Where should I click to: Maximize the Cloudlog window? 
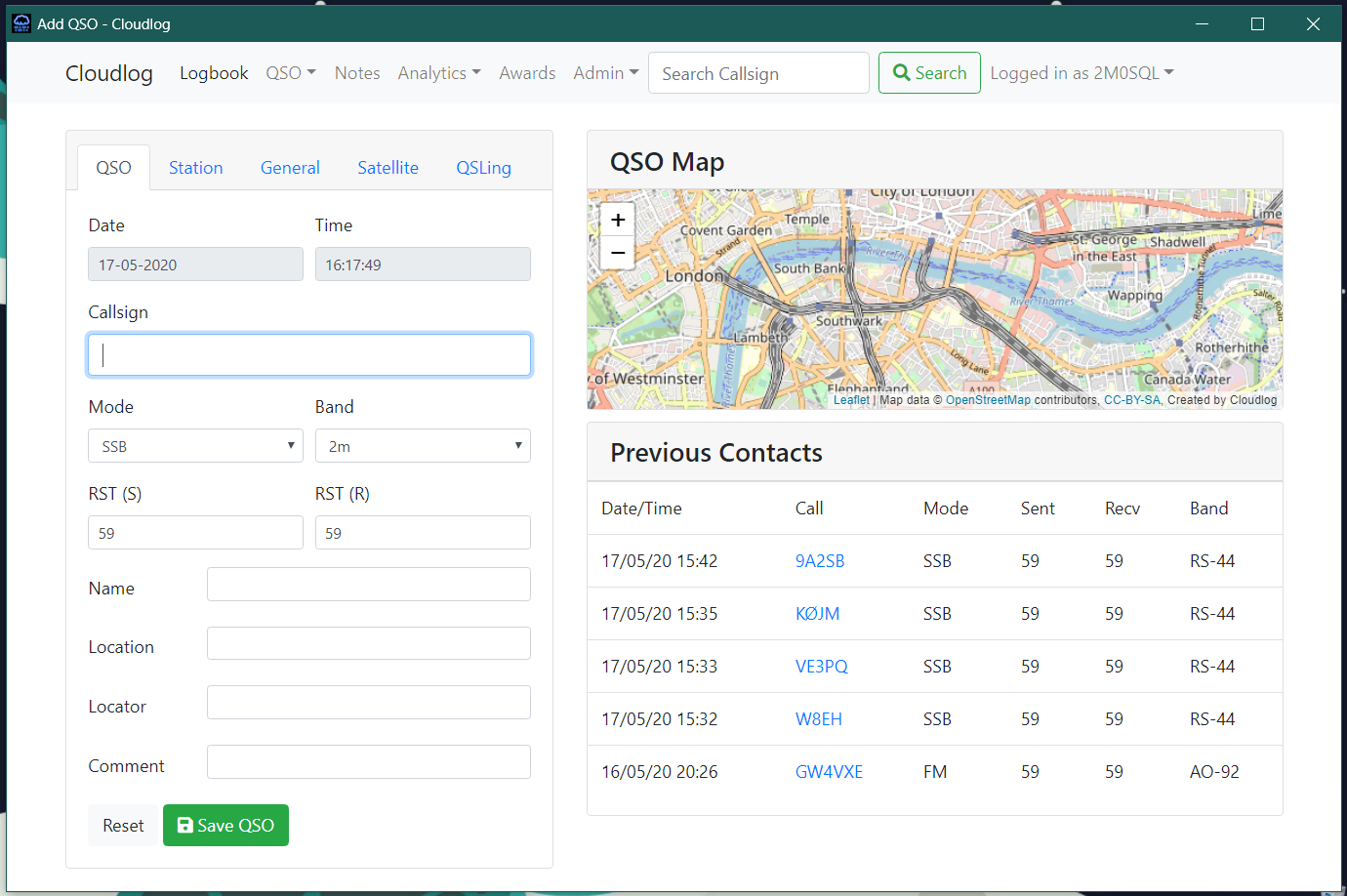click(1257, 23)
